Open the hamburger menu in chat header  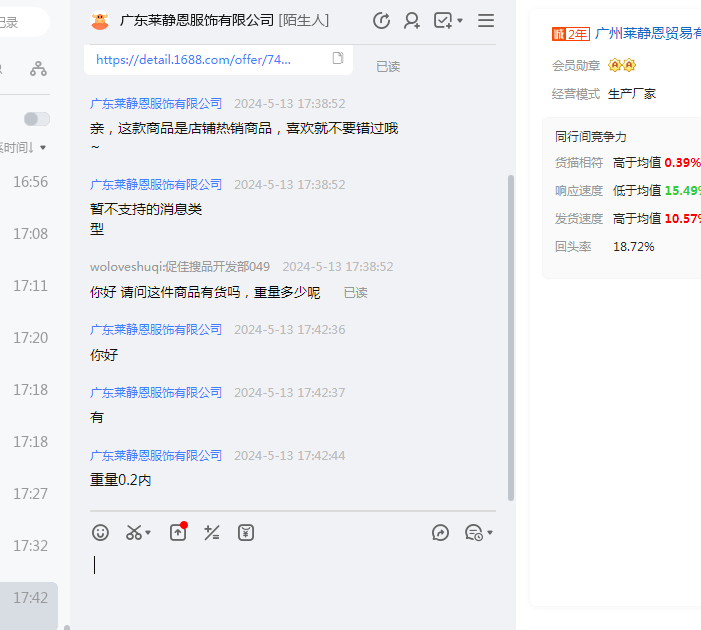(486, 21)
